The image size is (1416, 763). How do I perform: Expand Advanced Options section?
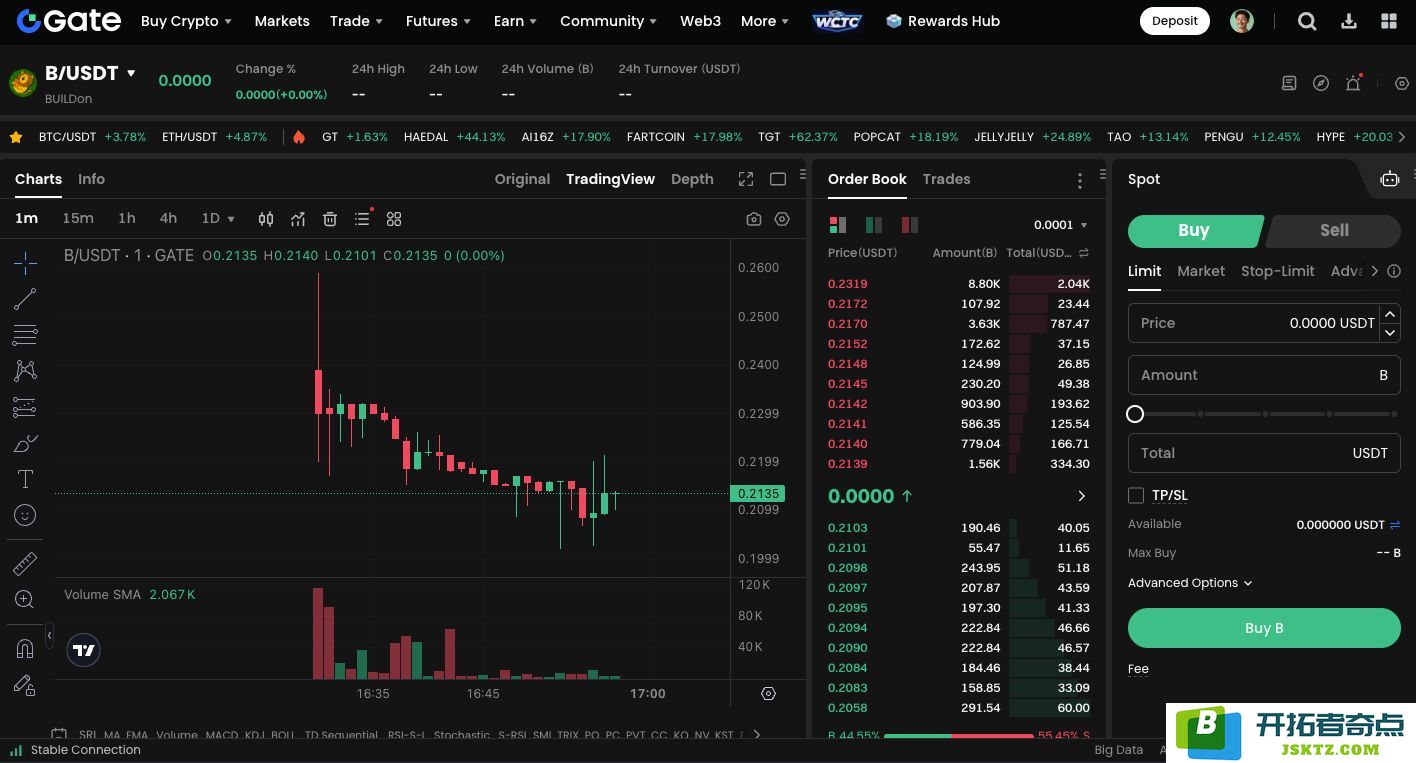tap(1190, 583)
